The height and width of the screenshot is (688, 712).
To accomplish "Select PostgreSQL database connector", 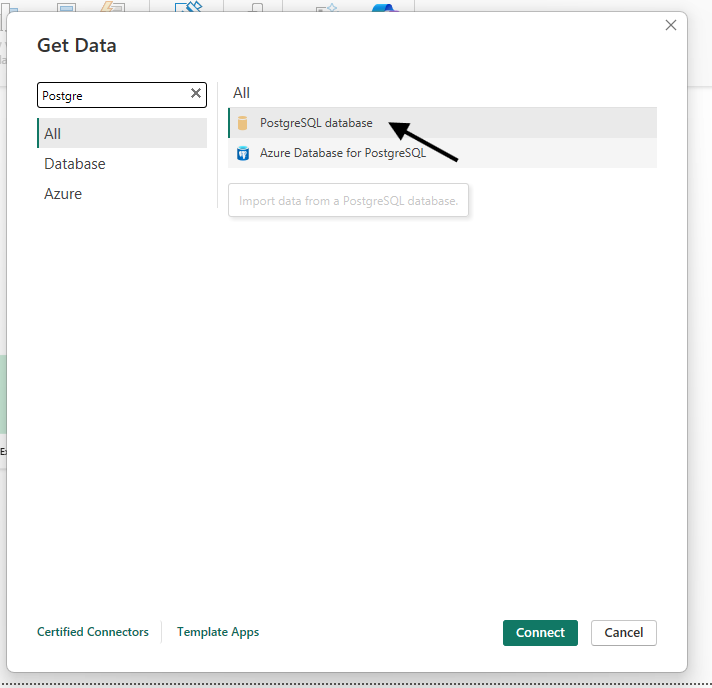I will [442, 123].
